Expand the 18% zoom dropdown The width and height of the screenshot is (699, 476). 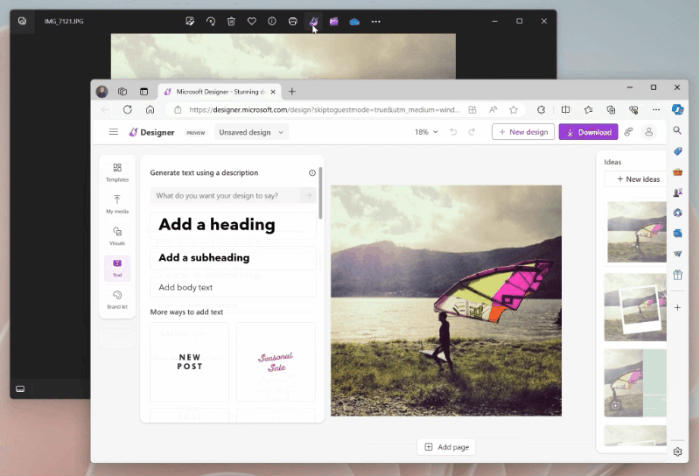(x=427, y=132)
